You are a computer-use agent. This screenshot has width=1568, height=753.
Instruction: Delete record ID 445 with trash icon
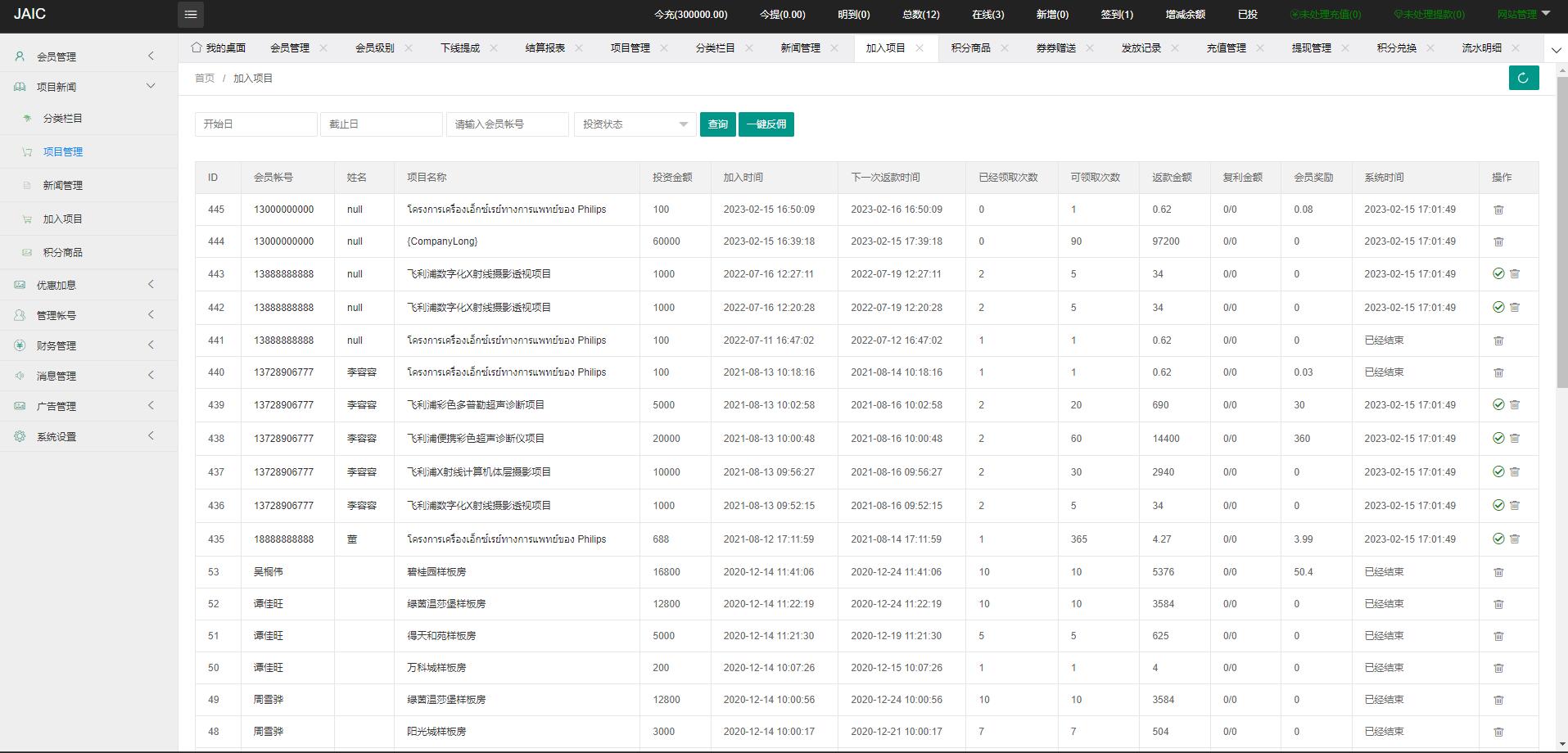click(1498, 210)
